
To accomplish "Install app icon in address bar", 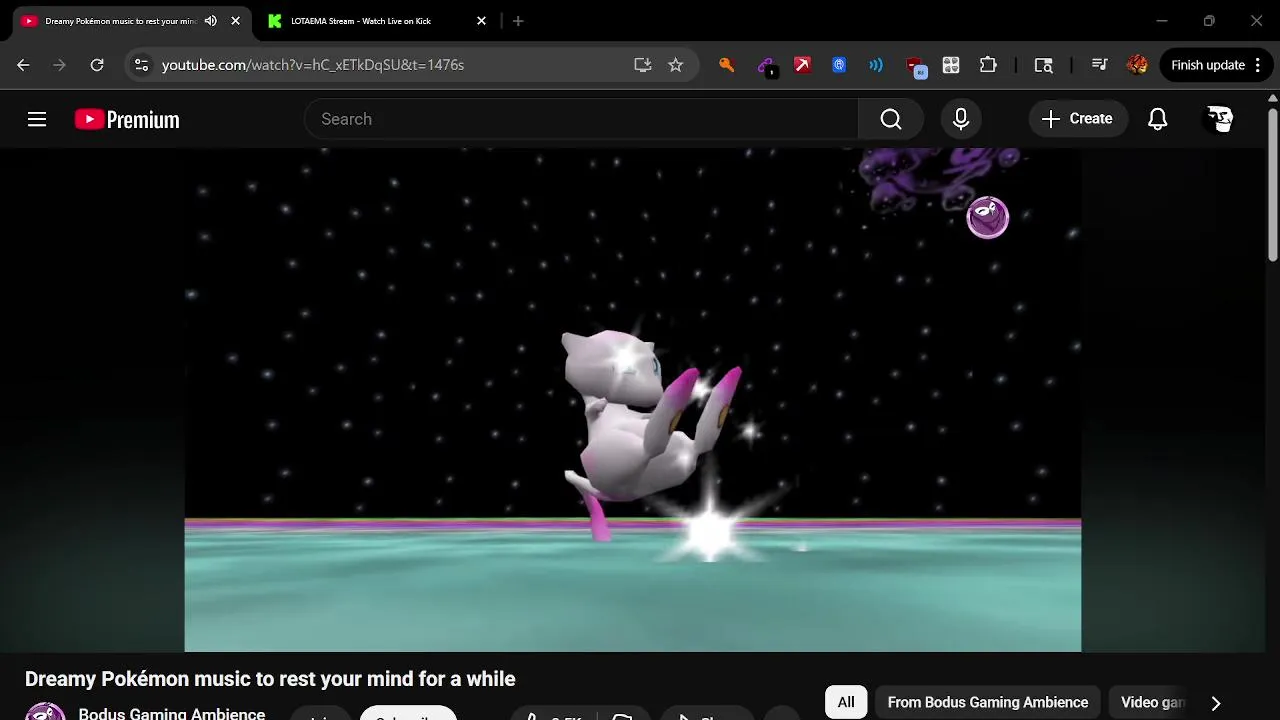I will click(643, 65).
